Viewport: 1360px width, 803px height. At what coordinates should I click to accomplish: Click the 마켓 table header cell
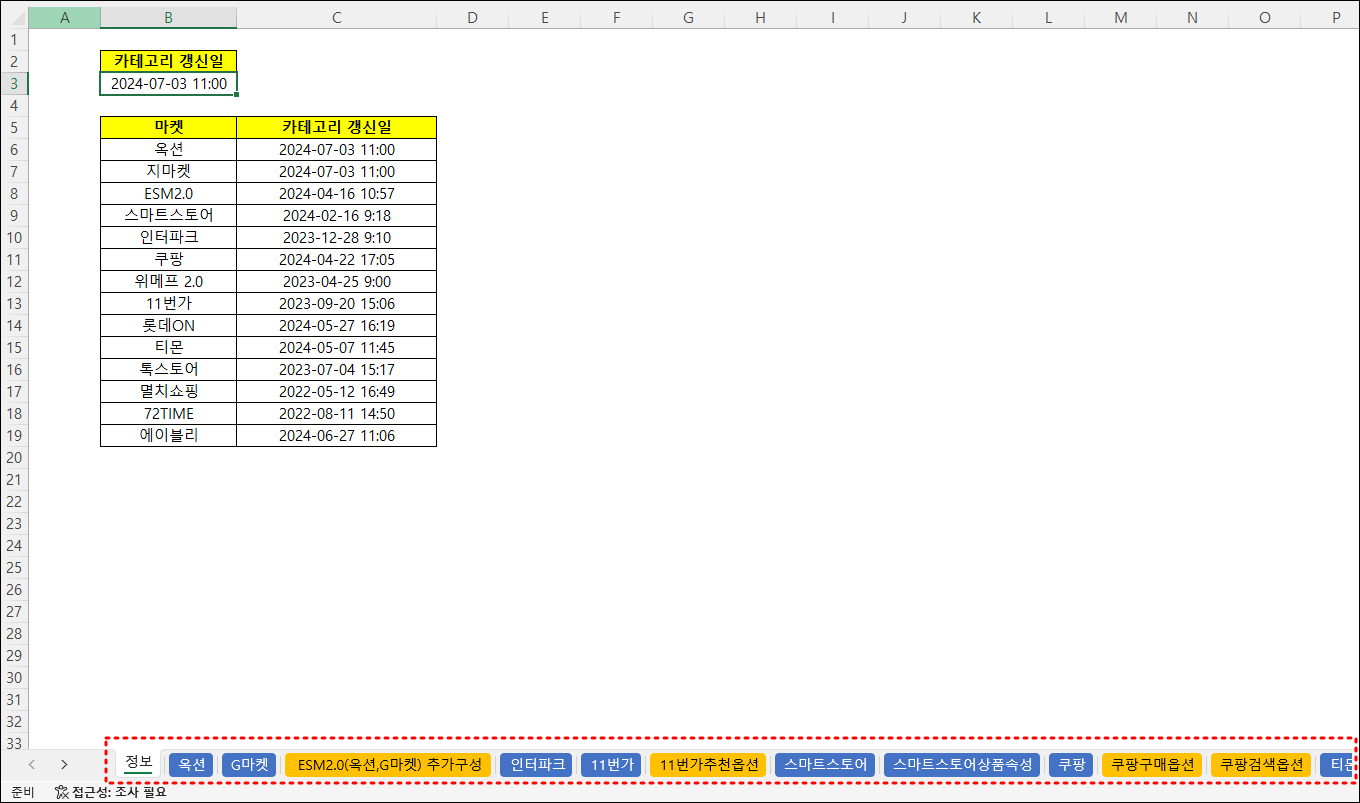pos(168,127)
